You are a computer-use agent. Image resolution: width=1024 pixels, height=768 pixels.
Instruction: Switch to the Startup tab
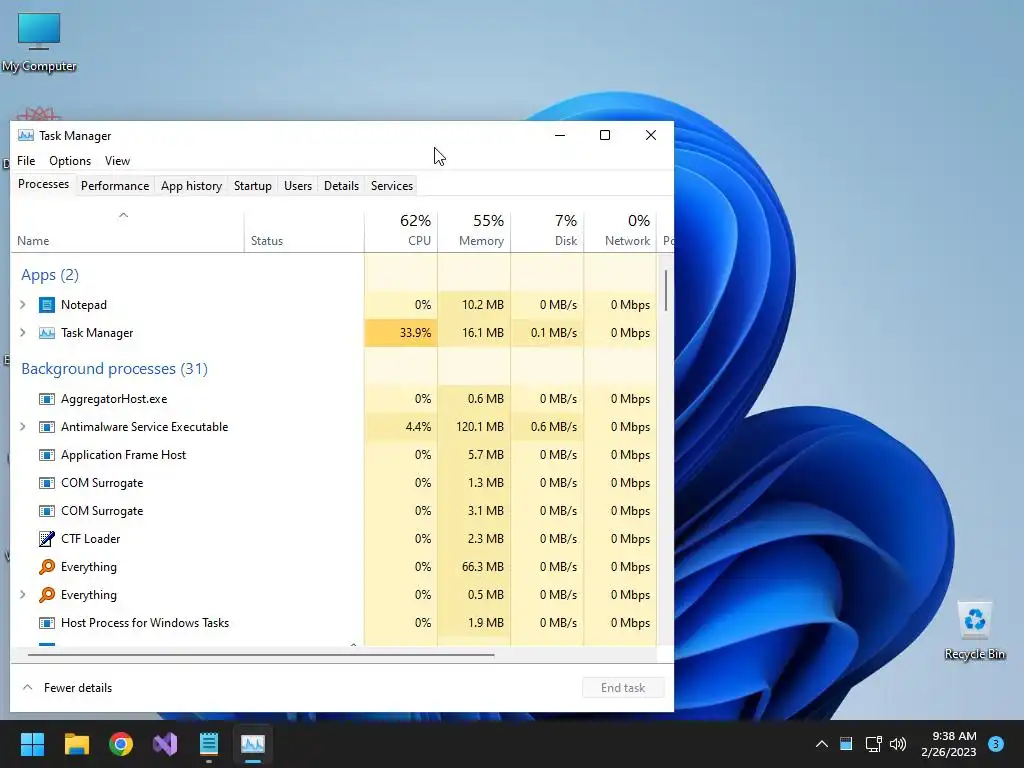pyautogui.click(x=253, y=186)
